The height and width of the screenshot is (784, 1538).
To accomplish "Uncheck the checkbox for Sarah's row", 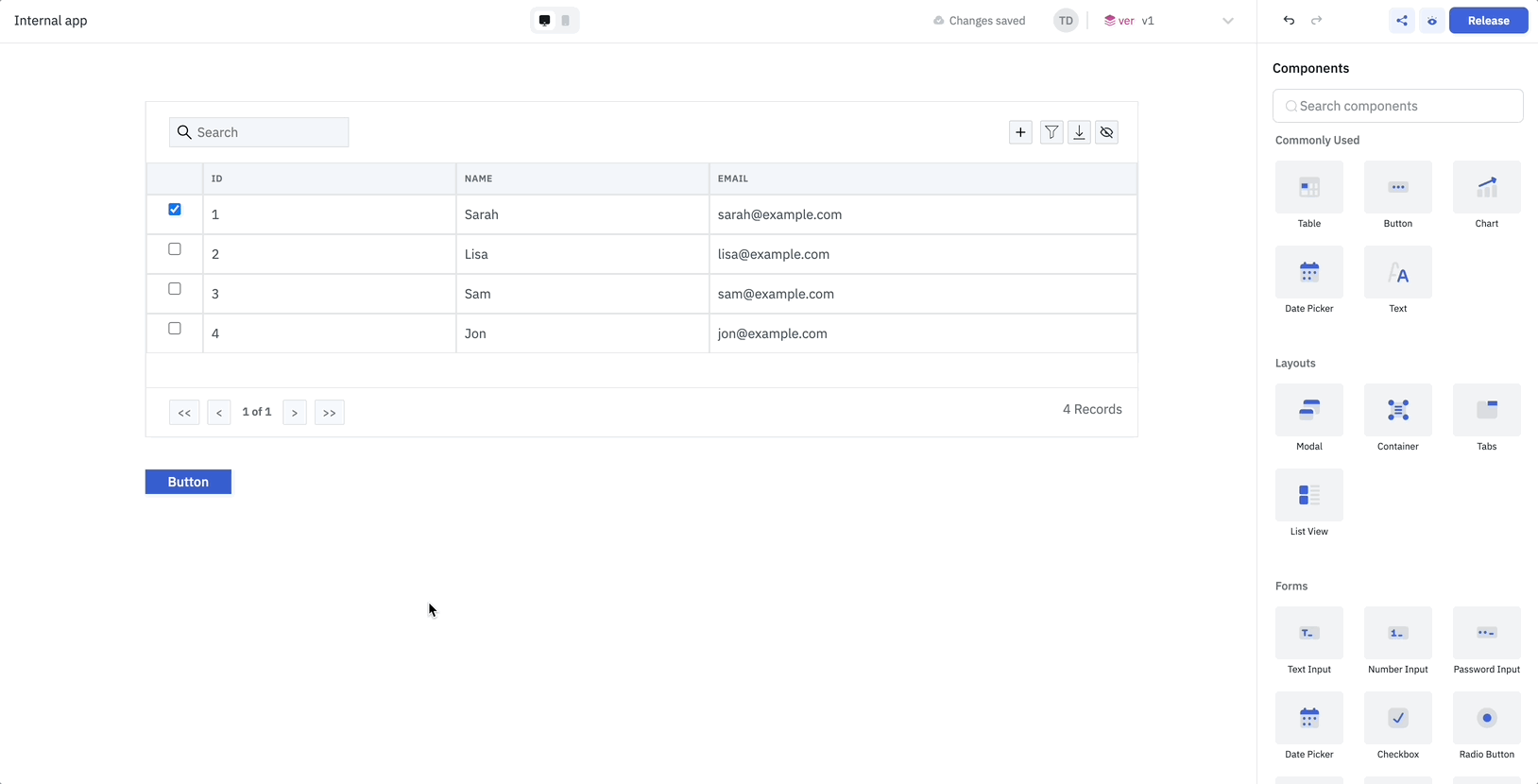I will [175, 210].
